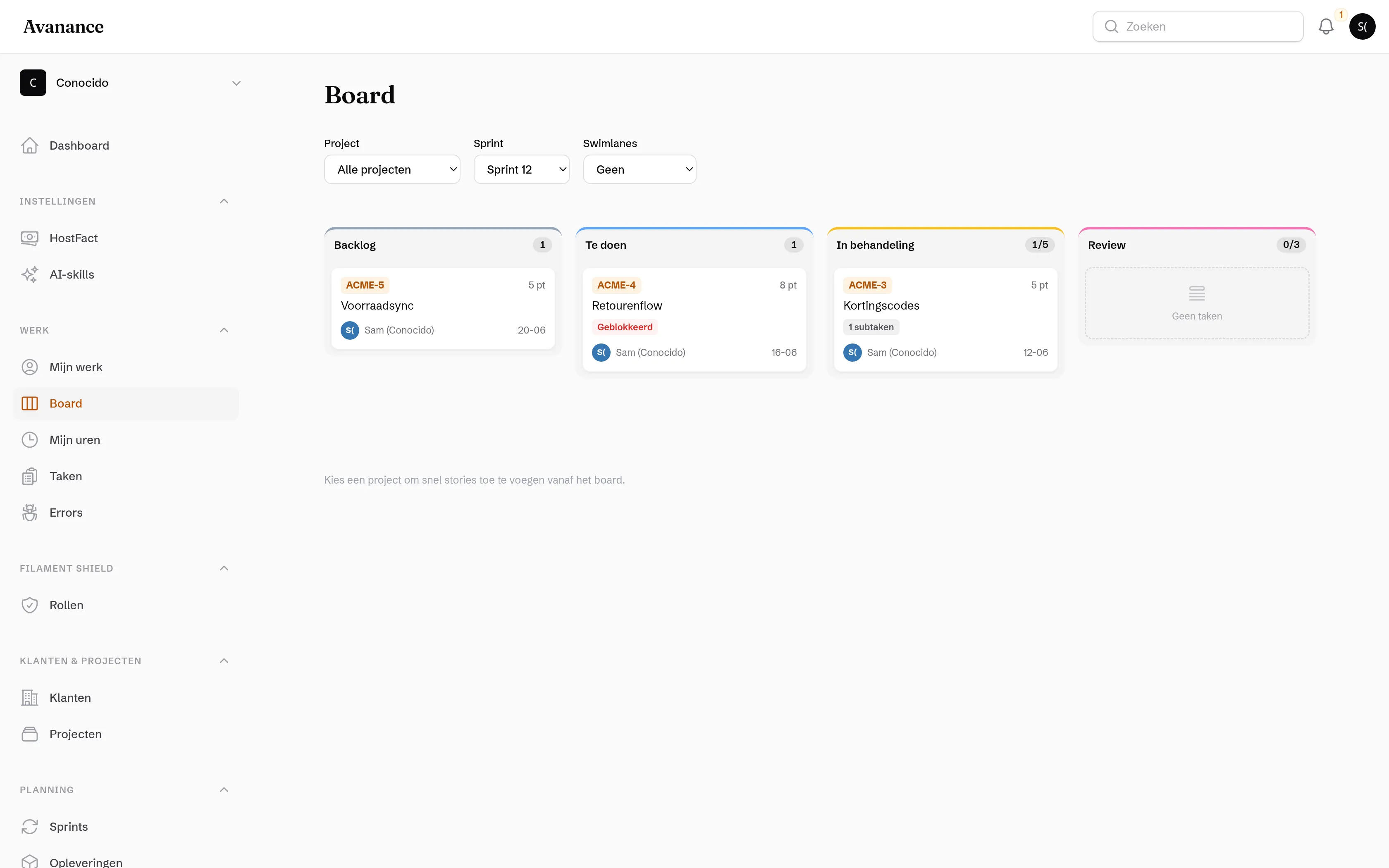Click the Avanance logo
This screenshot has width=1389, height=868.
(64, 26)
